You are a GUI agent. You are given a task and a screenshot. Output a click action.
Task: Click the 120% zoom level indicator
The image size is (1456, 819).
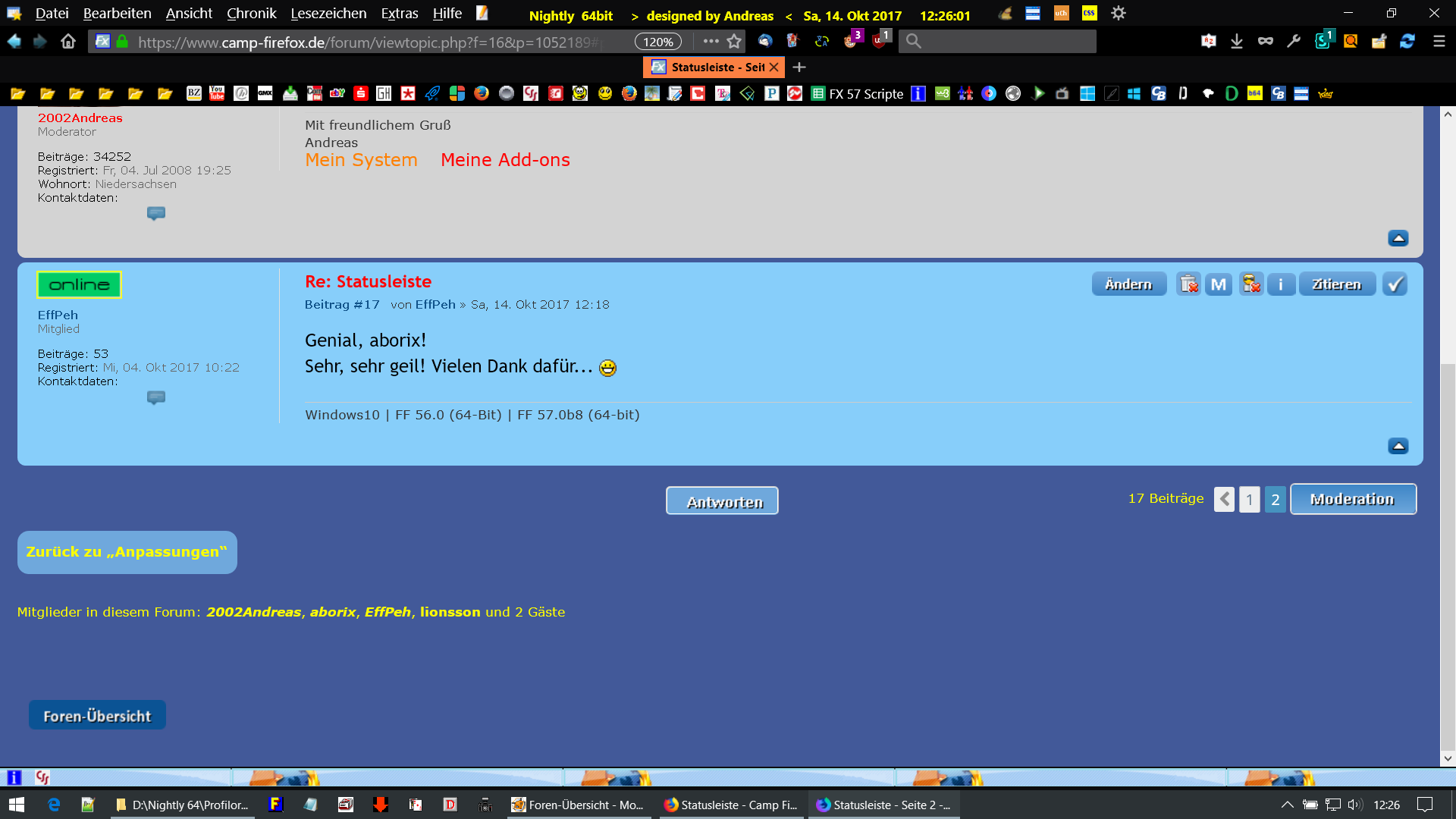click(657, 42)
